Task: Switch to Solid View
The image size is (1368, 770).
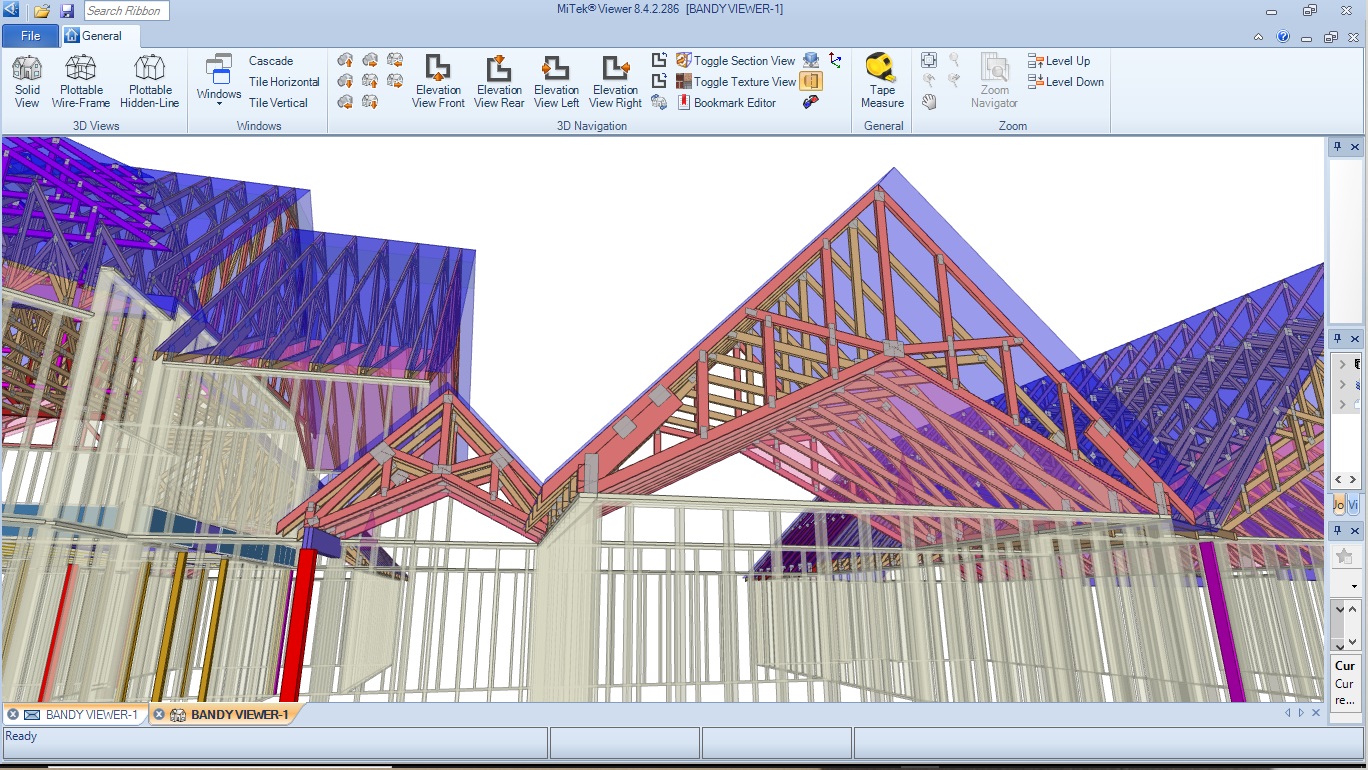Action: 27,81
